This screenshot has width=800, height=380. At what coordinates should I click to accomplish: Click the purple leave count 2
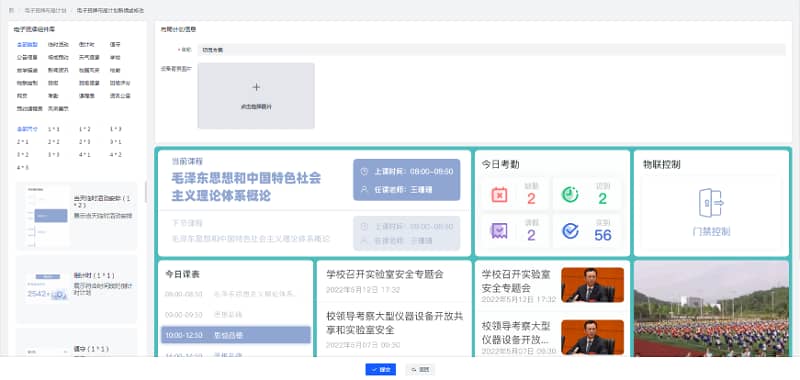tap(531, 235)
